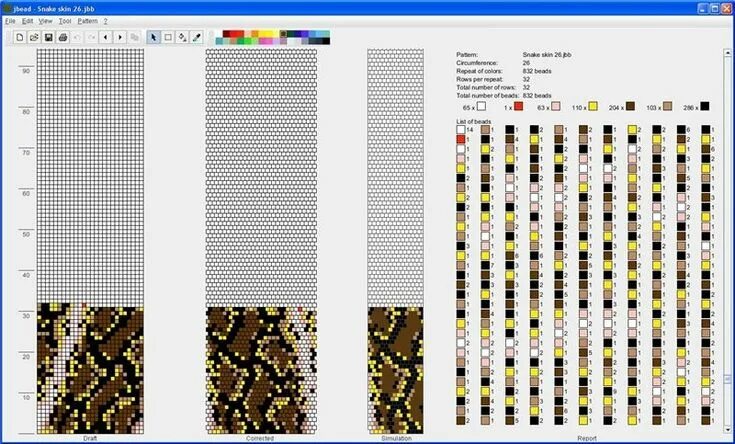Select the pointer (pencil) tool
735x444 pixels.
point(153,37)
